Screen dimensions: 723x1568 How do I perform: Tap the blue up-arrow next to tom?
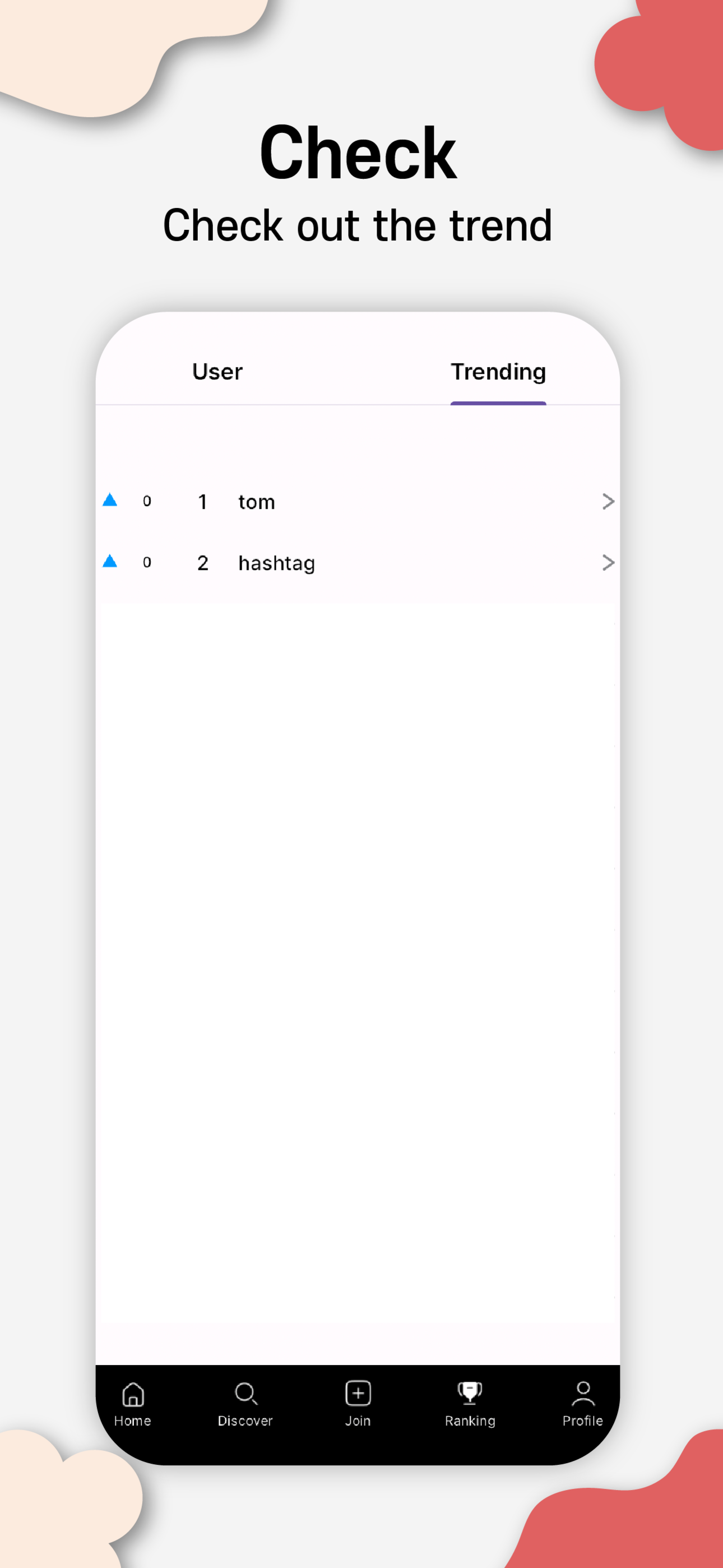[x=110, y=500]
